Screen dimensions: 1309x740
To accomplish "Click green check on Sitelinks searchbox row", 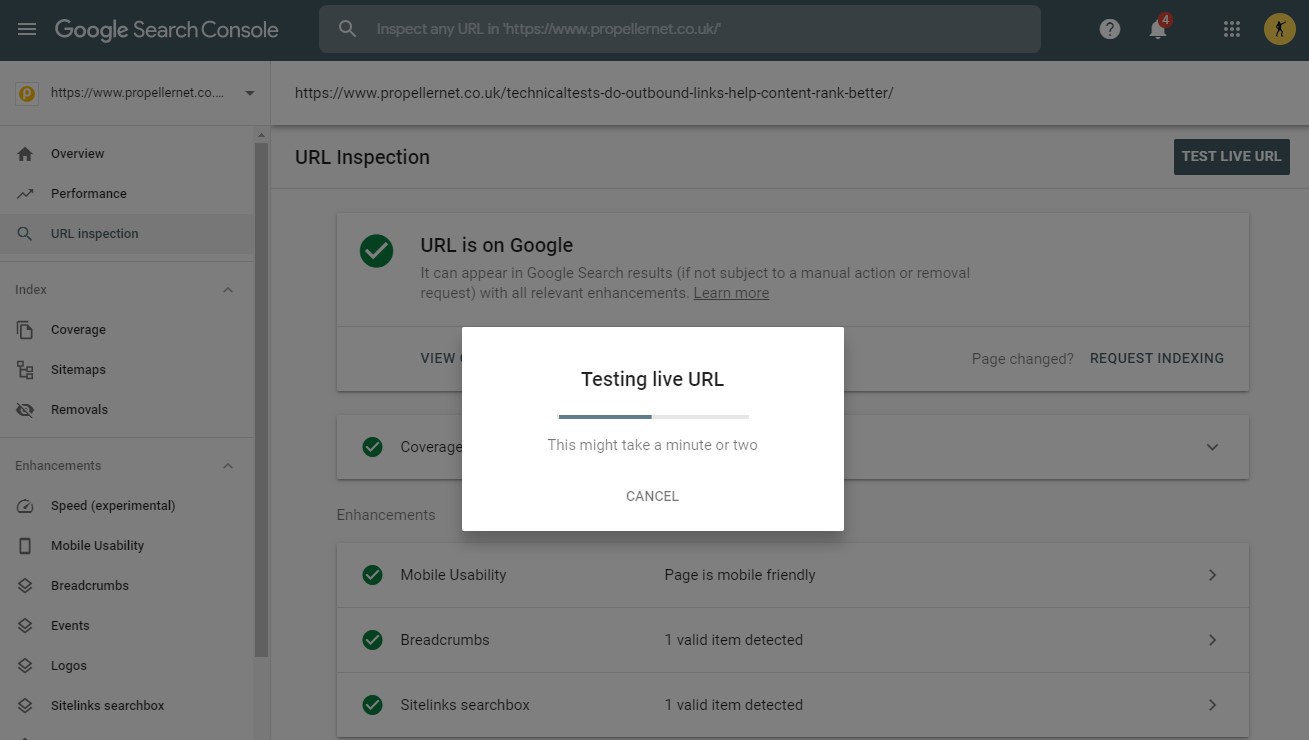I will coord(372,705).
